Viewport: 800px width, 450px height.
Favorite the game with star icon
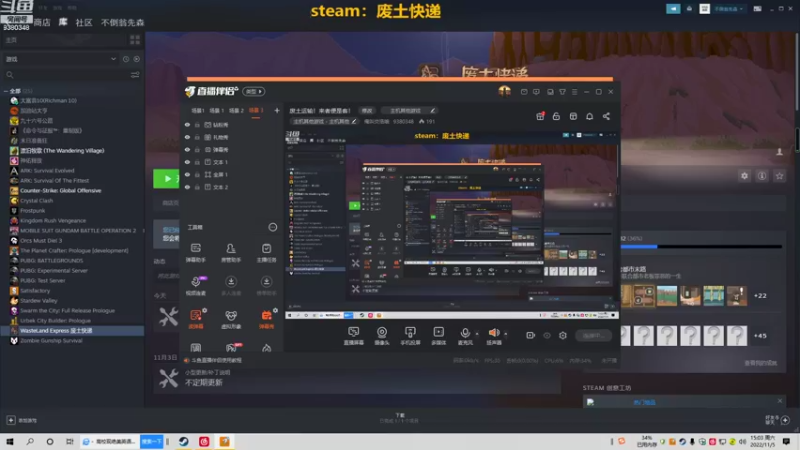click(779, 176)
